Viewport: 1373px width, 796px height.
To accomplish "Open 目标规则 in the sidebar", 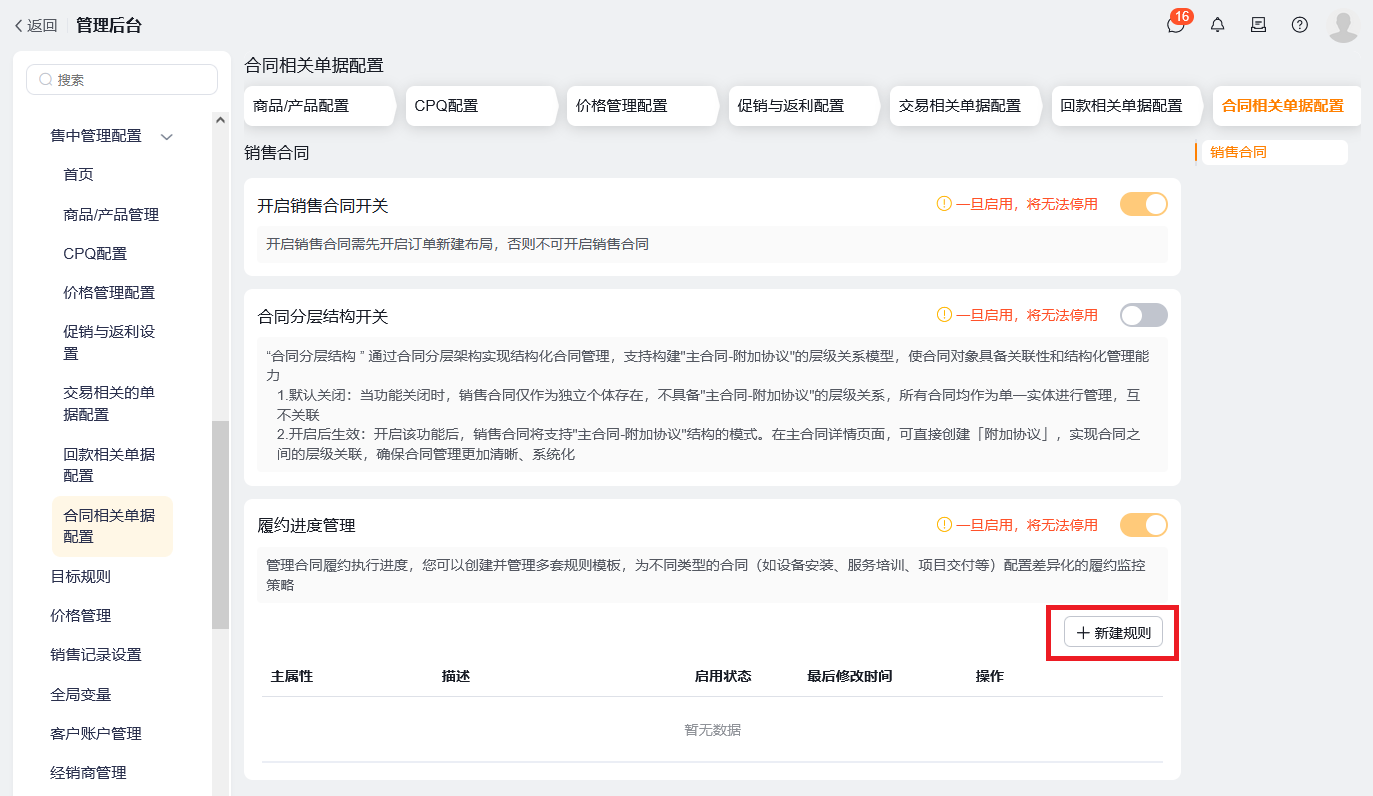I will point(81,576).
